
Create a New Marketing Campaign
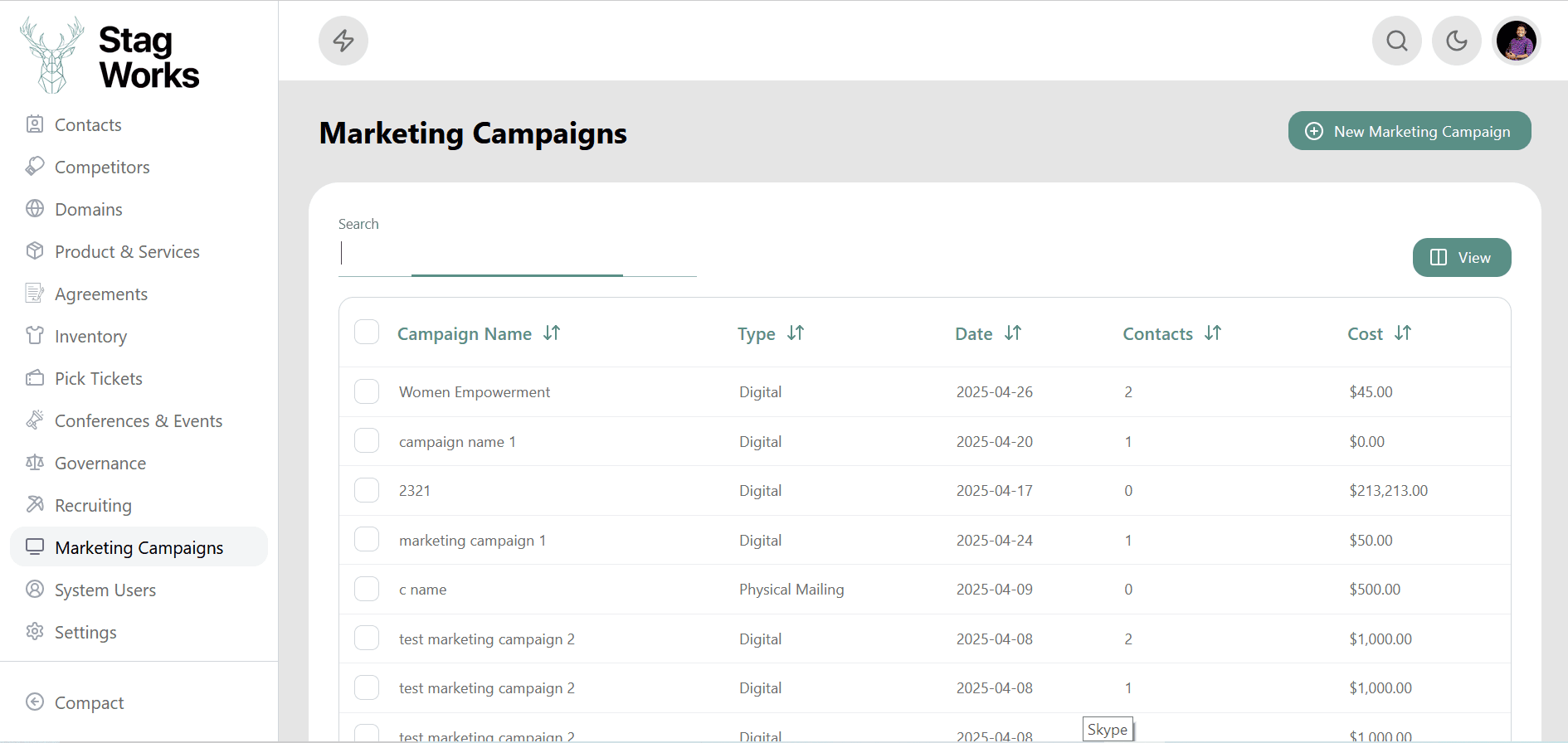[1410, 131]
